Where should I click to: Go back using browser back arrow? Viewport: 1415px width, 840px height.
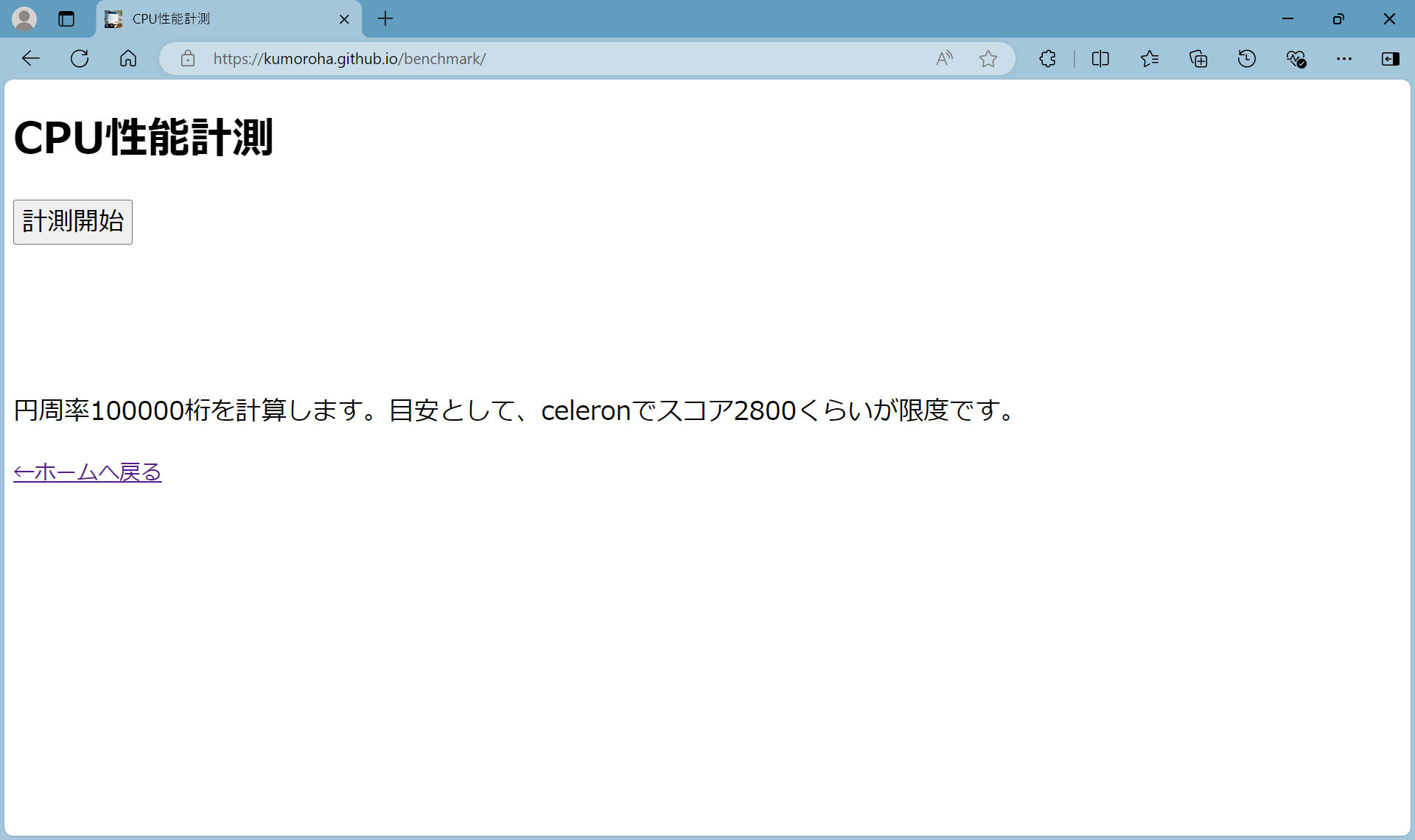pos(30,59)
